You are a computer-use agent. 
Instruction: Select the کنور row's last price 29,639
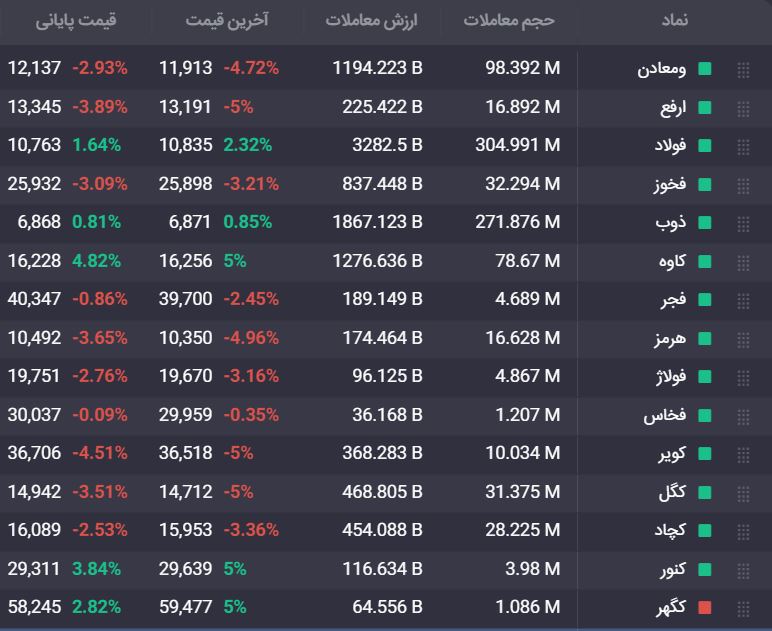pos(186,569)
